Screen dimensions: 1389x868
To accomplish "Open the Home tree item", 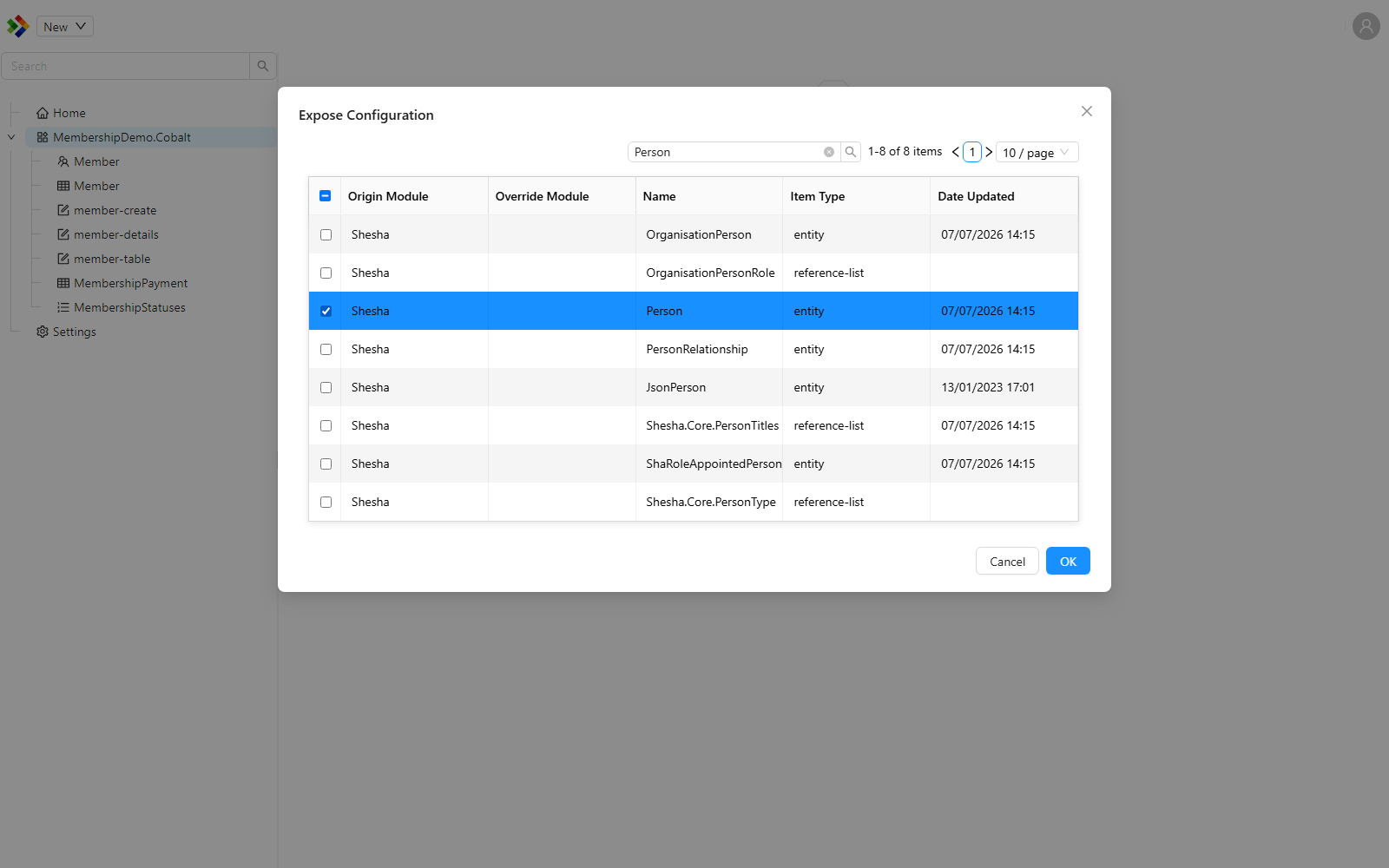I will (69, 113).
